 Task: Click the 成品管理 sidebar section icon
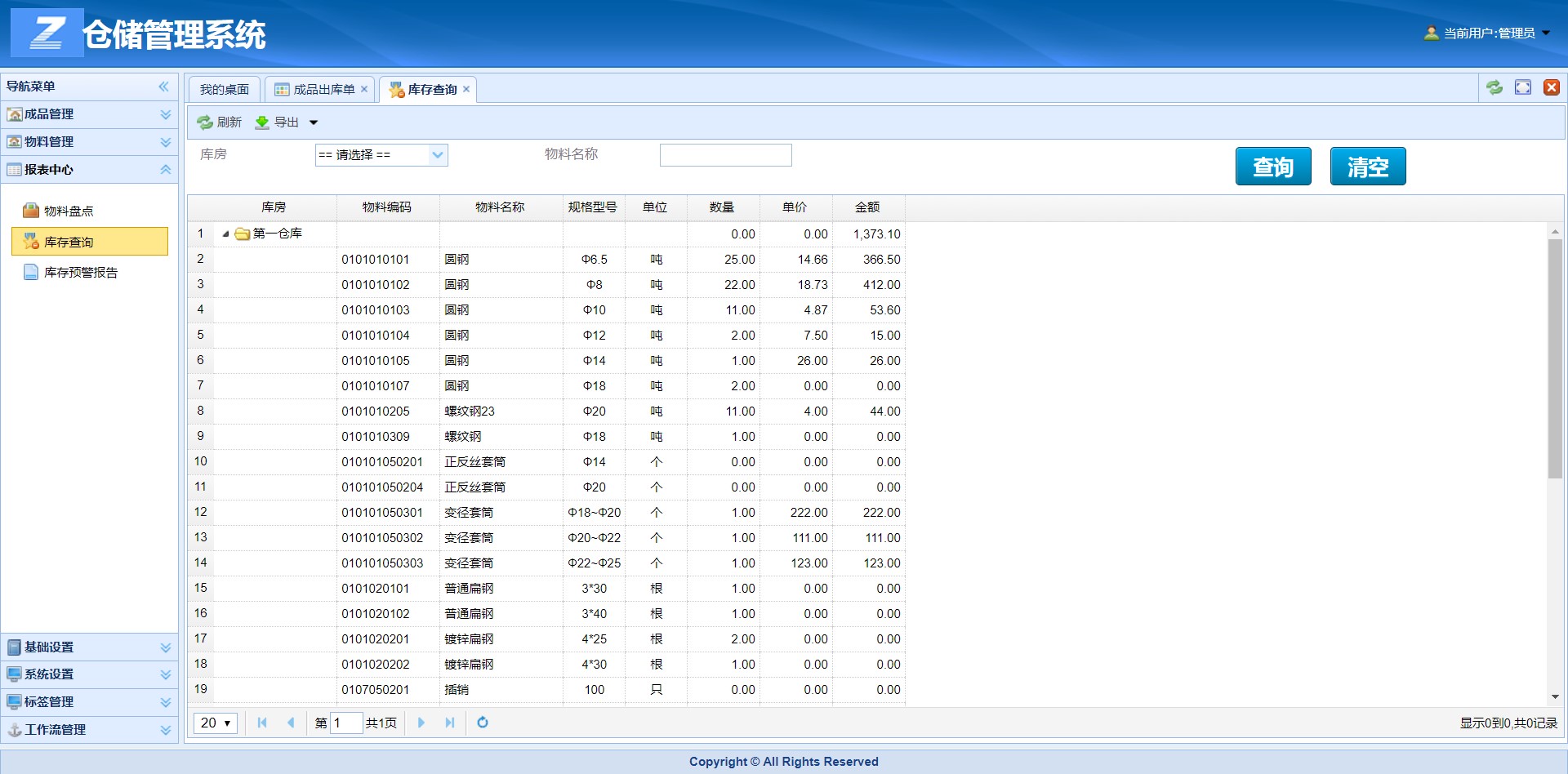[x=14, y=114]
